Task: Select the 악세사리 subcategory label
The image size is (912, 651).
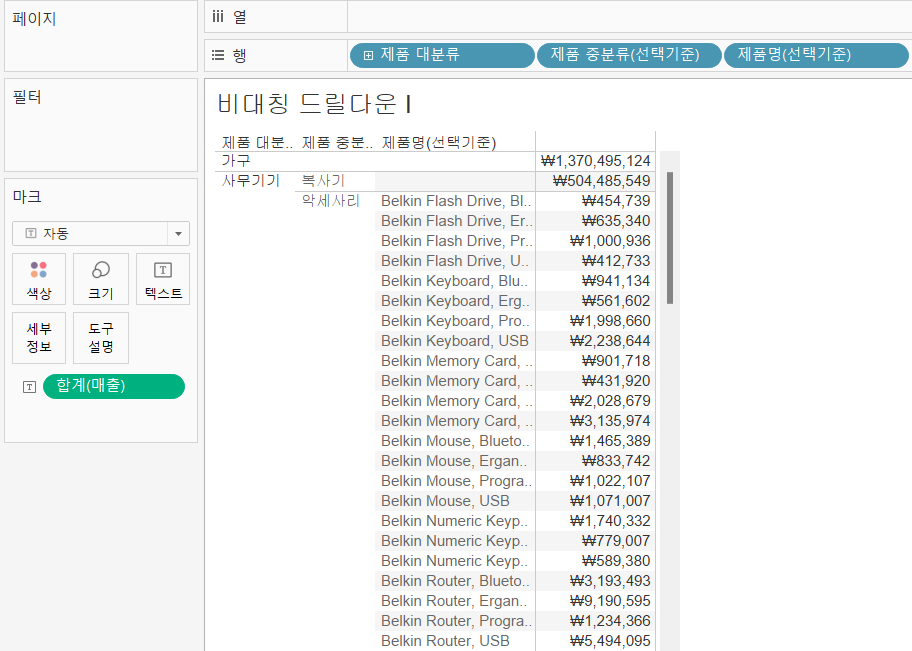Action: pyautogui.click(x=330, y=201)
